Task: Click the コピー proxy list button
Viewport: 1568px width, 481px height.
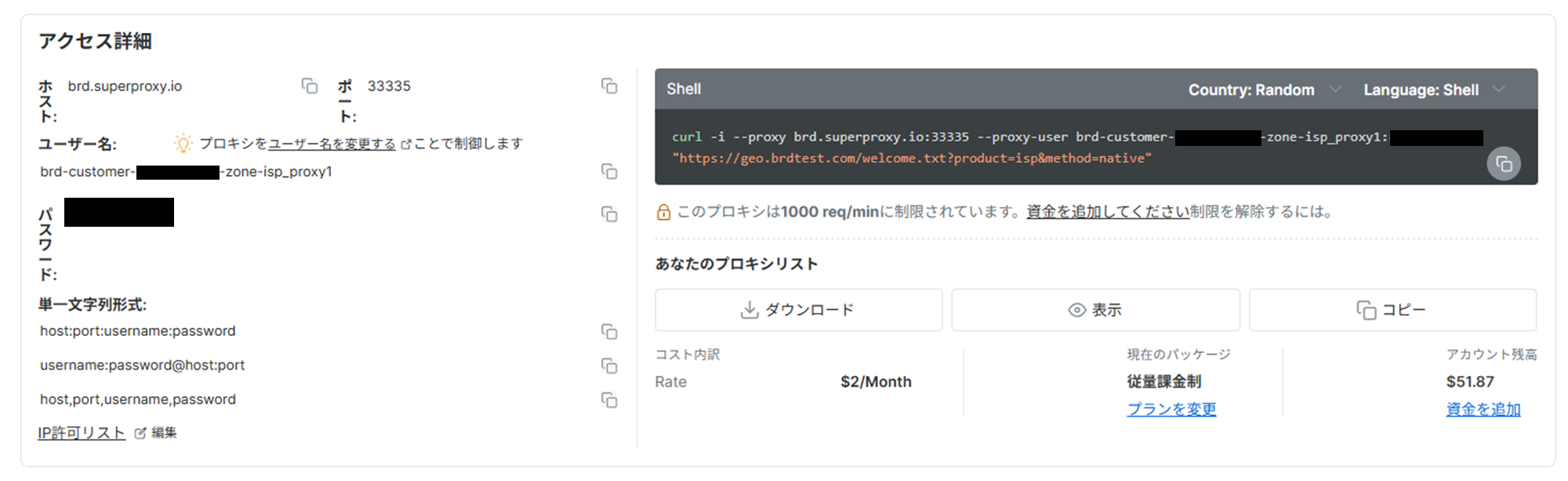Action: click(1392, 310)
